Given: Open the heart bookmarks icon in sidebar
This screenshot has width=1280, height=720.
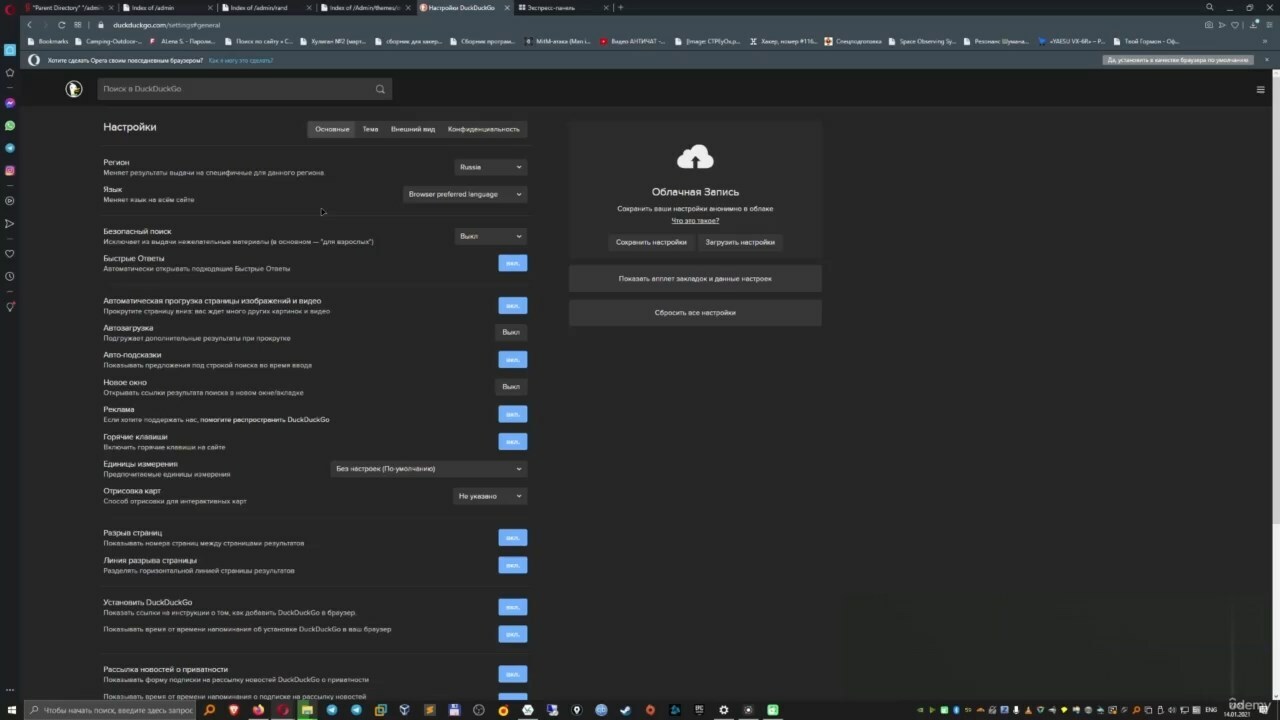Looking at the screenshot, I should click(x=10, y=254).
